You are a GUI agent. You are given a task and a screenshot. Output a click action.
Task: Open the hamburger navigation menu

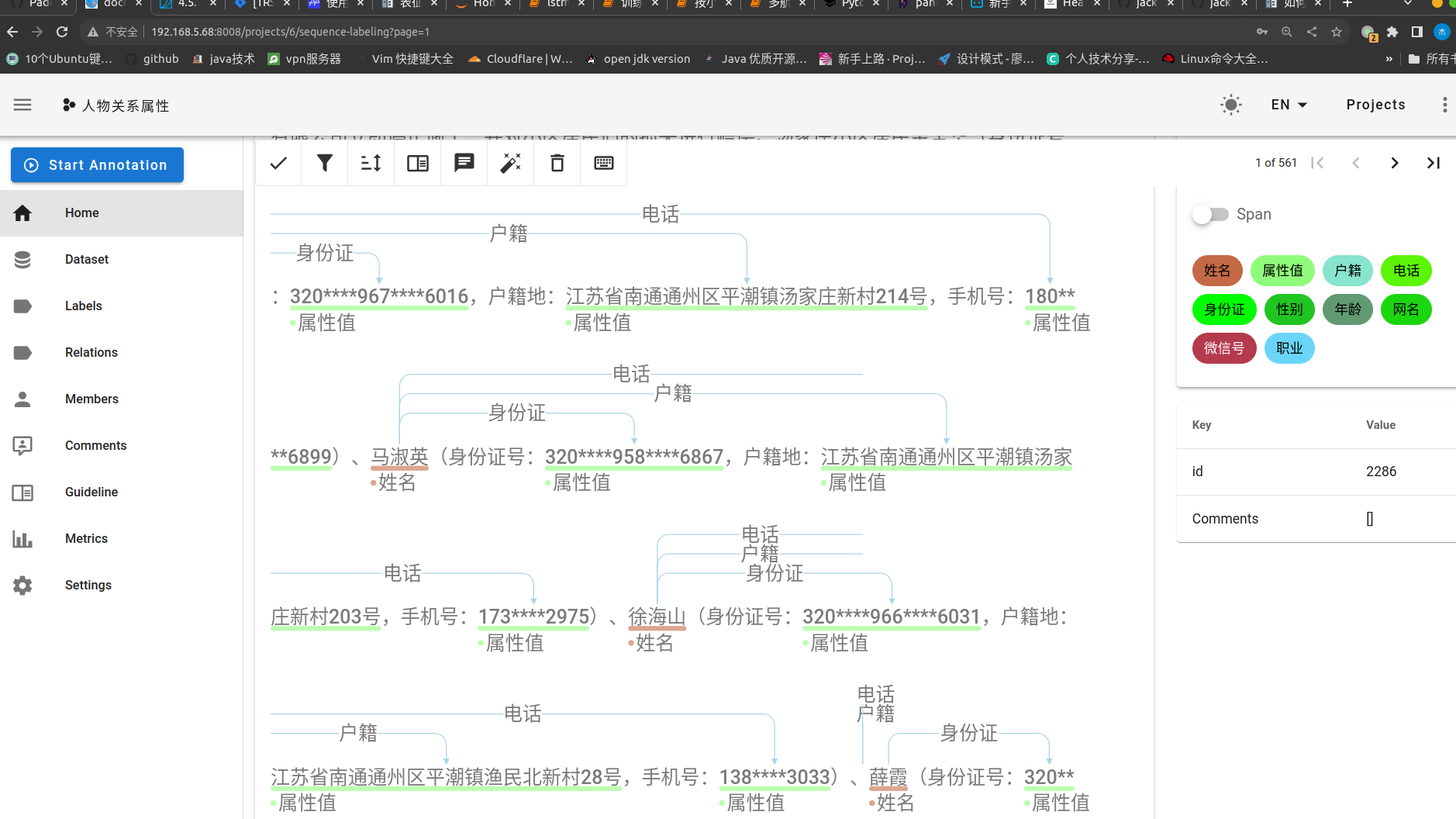tap(22, 105)
